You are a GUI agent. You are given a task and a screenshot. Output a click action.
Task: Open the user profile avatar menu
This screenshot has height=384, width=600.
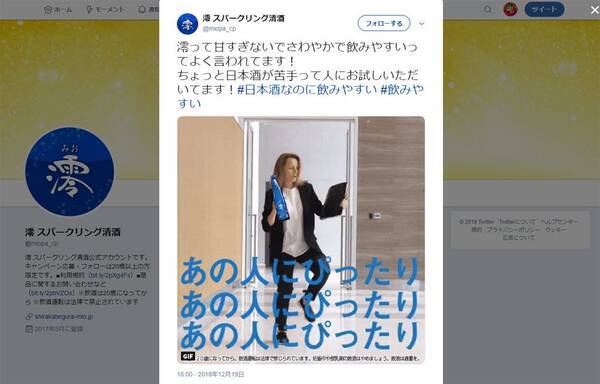(510, 9)
